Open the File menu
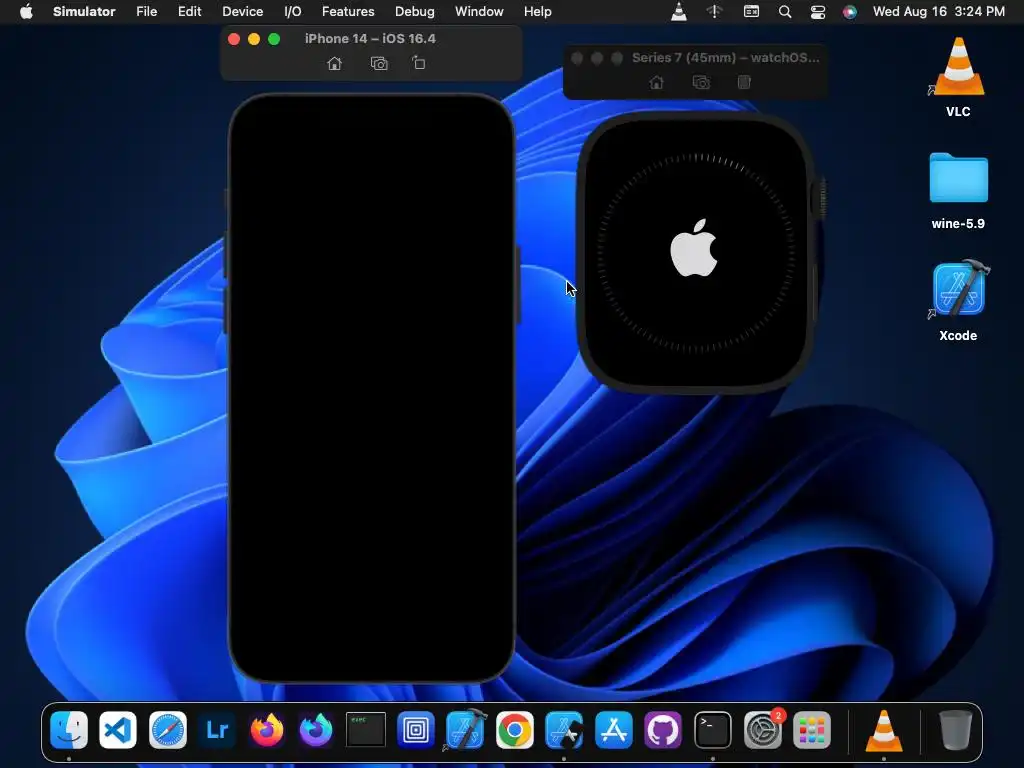The width and height of the screenshot is (1024, 768). 146,11
